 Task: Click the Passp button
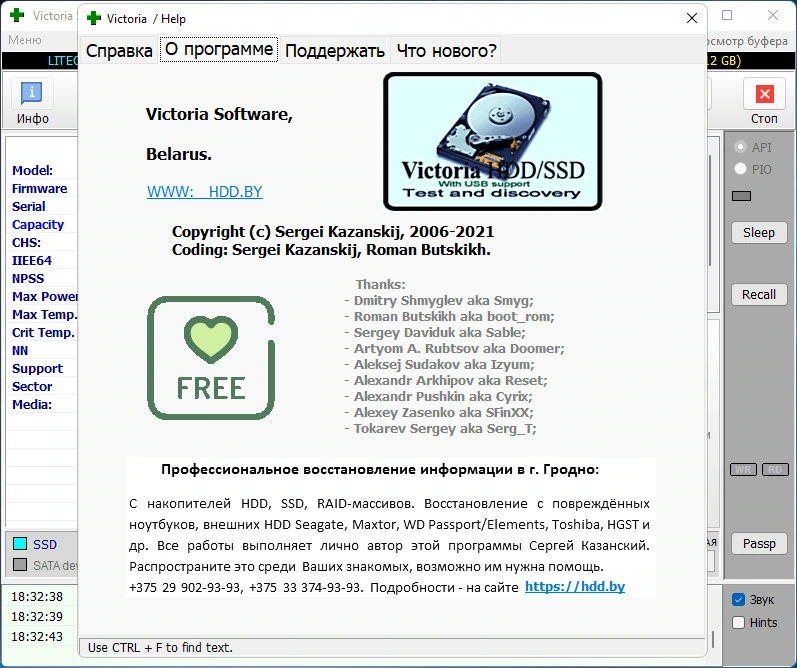[x=759, y=543]
